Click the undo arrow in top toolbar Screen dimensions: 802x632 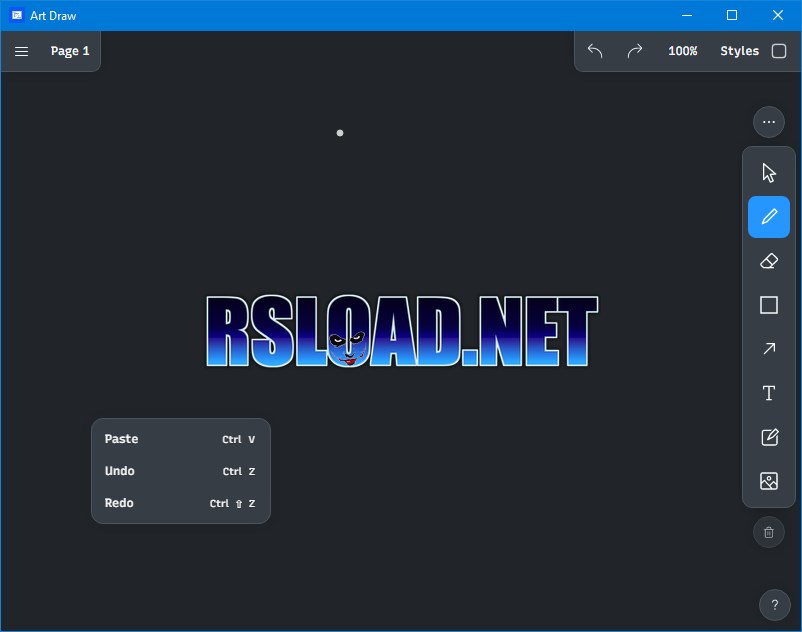tap(595, 51)
